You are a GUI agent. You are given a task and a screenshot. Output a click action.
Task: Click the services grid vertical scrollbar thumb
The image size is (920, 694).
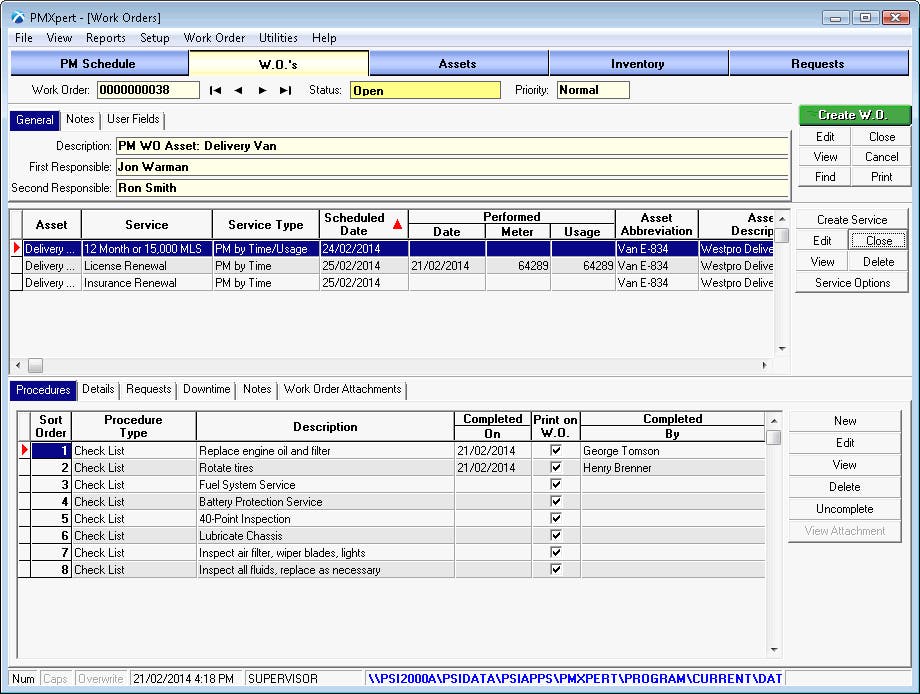point(782,235)
